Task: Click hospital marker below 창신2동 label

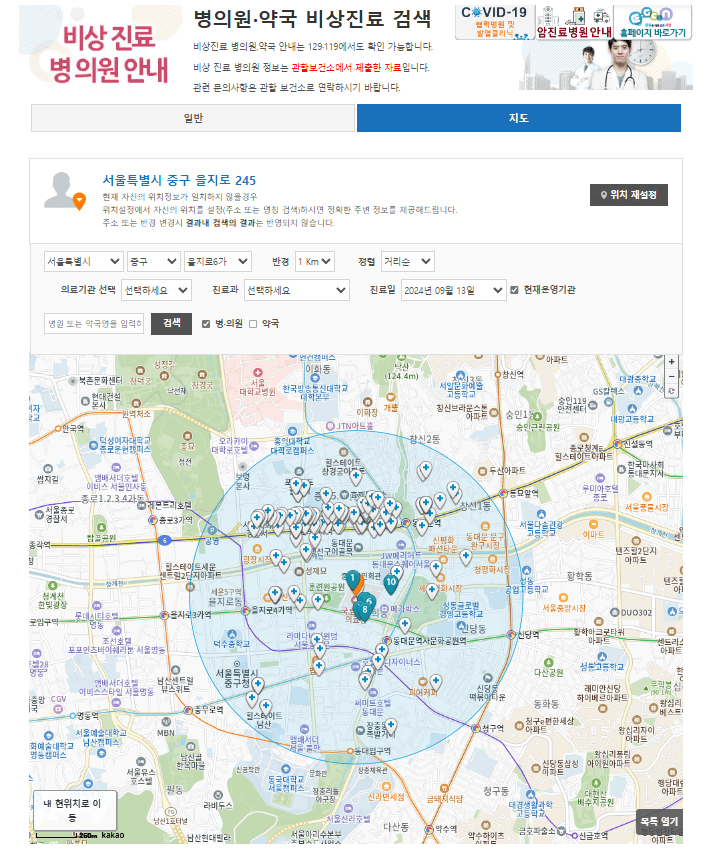Action: click(426, 469)
